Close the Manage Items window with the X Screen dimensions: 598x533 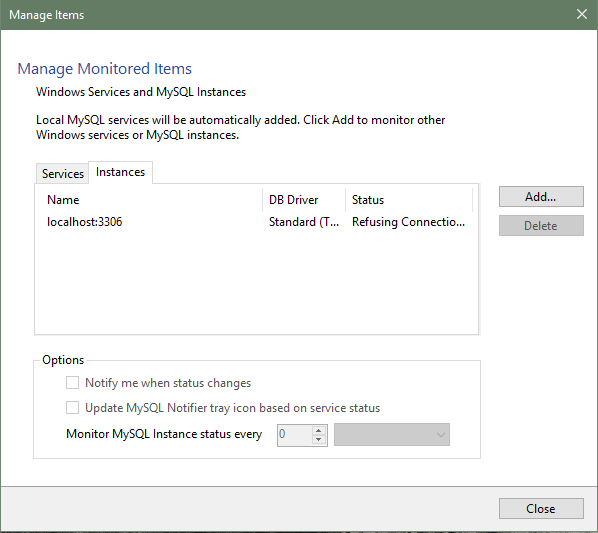[x=582, y=14]
